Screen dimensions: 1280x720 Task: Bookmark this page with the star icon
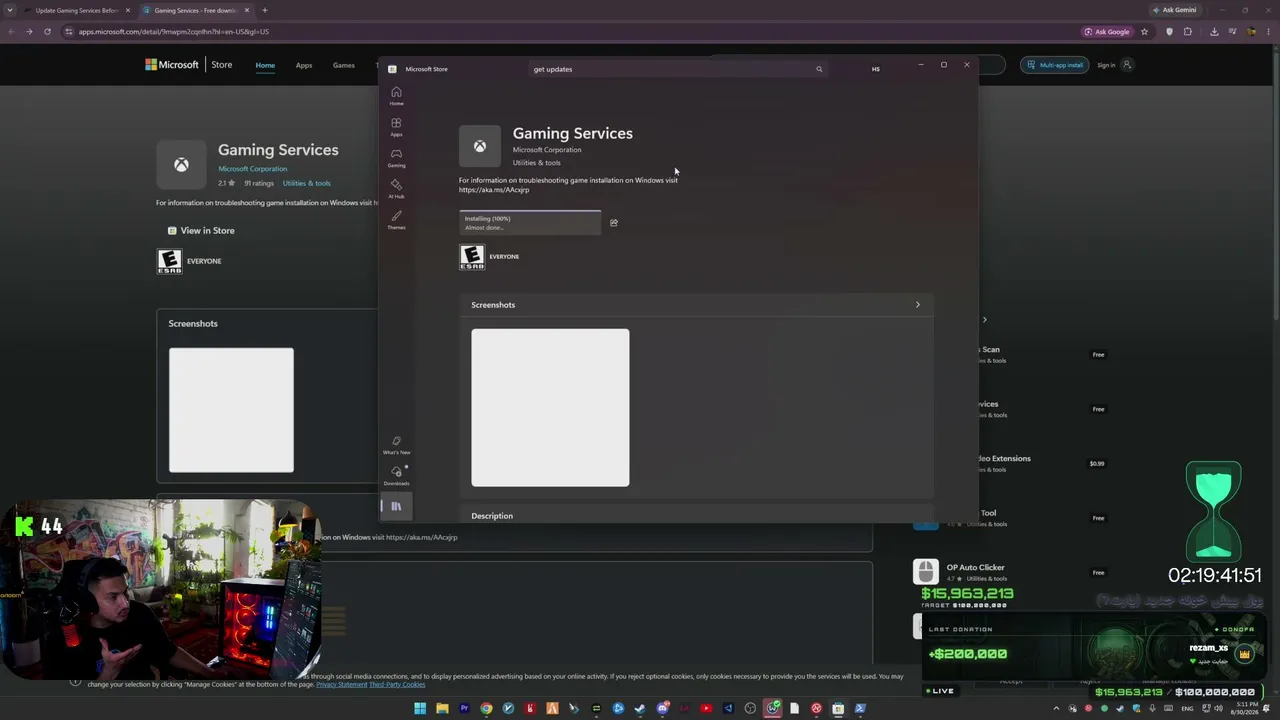point(1144,32)
